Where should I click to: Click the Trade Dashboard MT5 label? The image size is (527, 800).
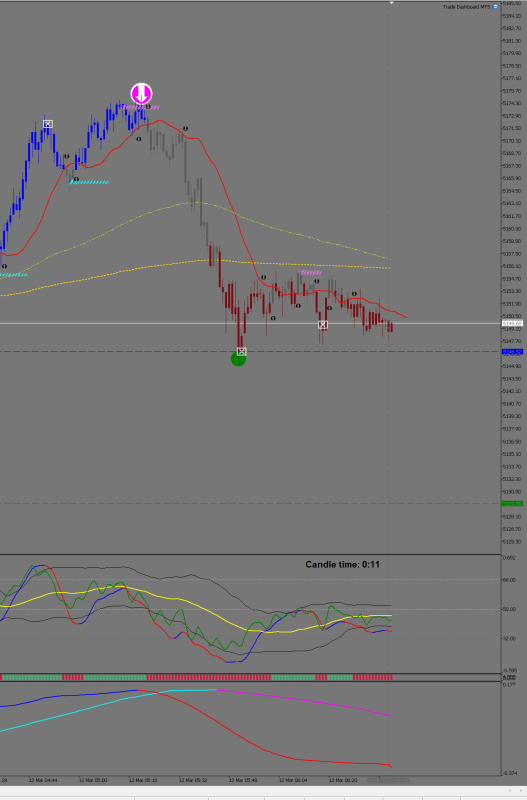(466, 7)
